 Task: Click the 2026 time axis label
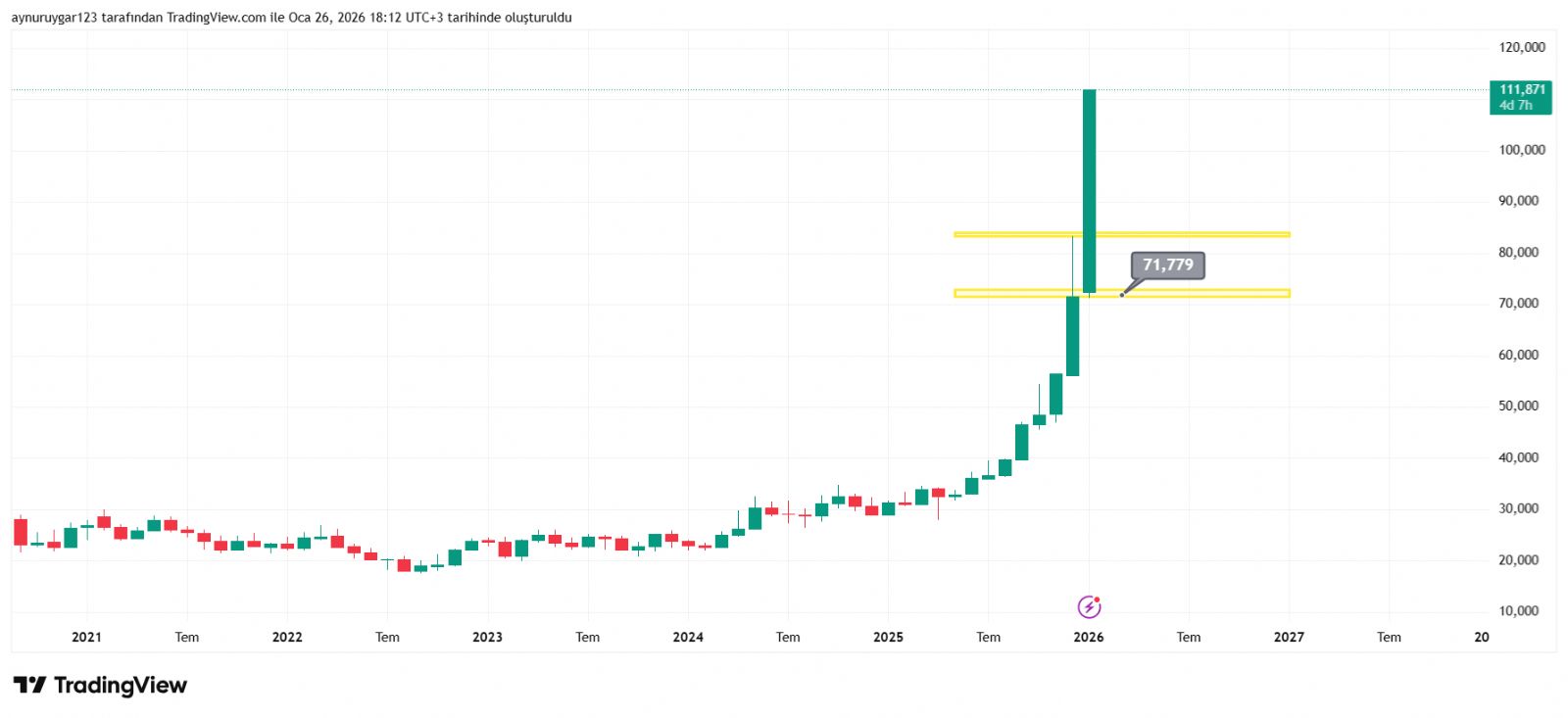(x=1089, y=637)
